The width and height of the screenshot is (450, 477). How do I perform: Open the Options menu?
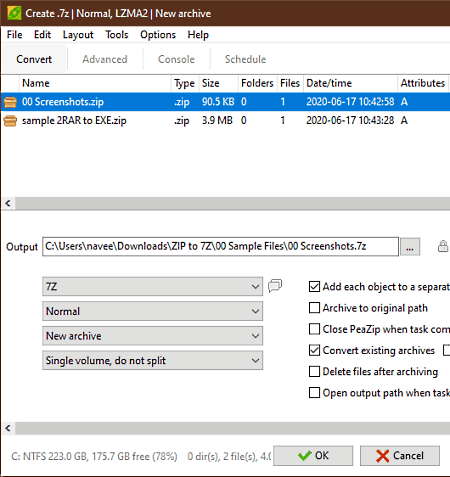(158, 35)
